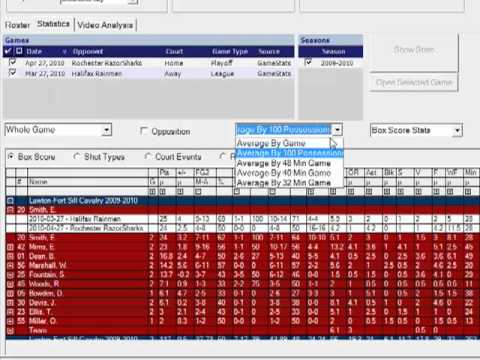Toggle the Mar 27, 2010 game checkbox
Viewport: 480px width, 360px height.
coord(12,73)
